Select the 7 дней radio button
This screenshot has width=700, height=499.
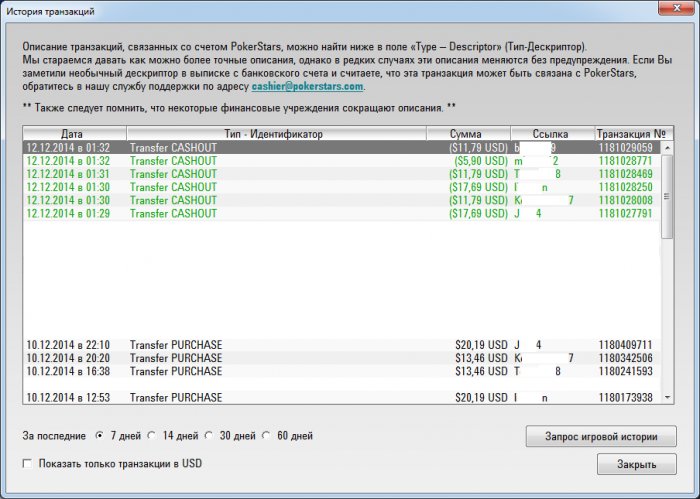coord(99,436)
